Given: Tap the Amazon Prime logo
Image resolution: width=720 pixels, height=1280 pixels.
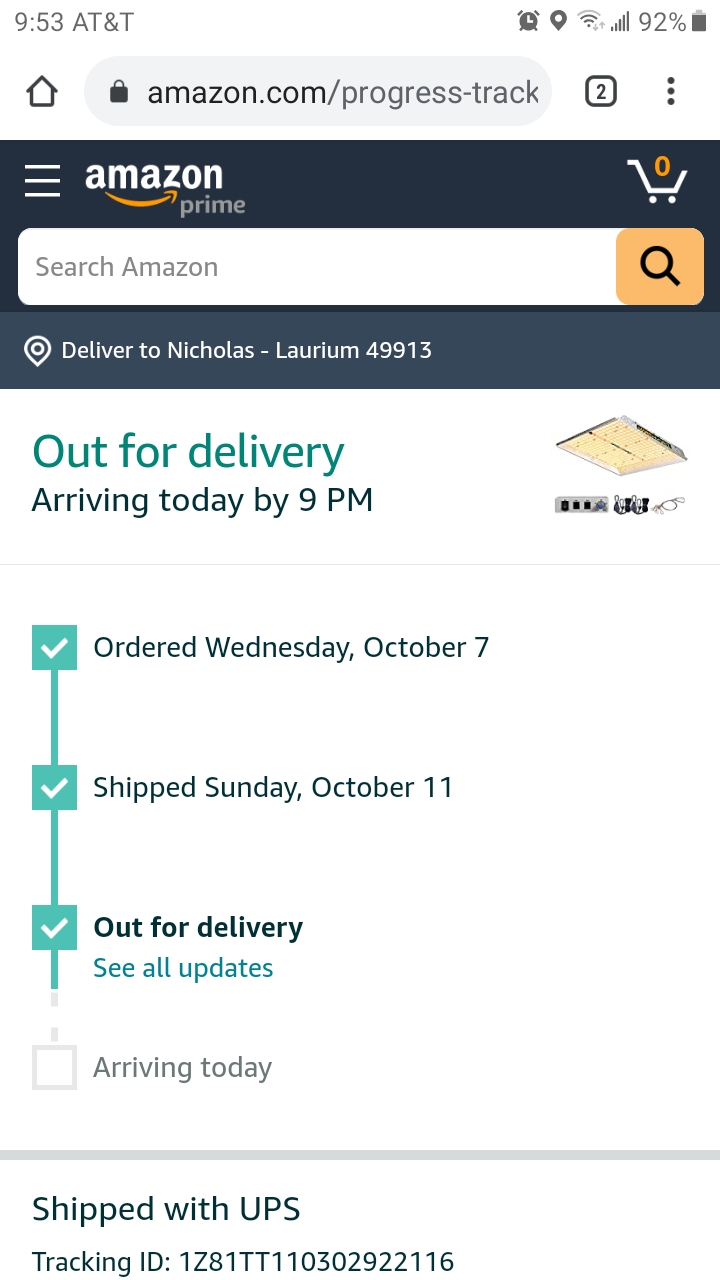Looking at the screenshot, I should coord(160,186).
